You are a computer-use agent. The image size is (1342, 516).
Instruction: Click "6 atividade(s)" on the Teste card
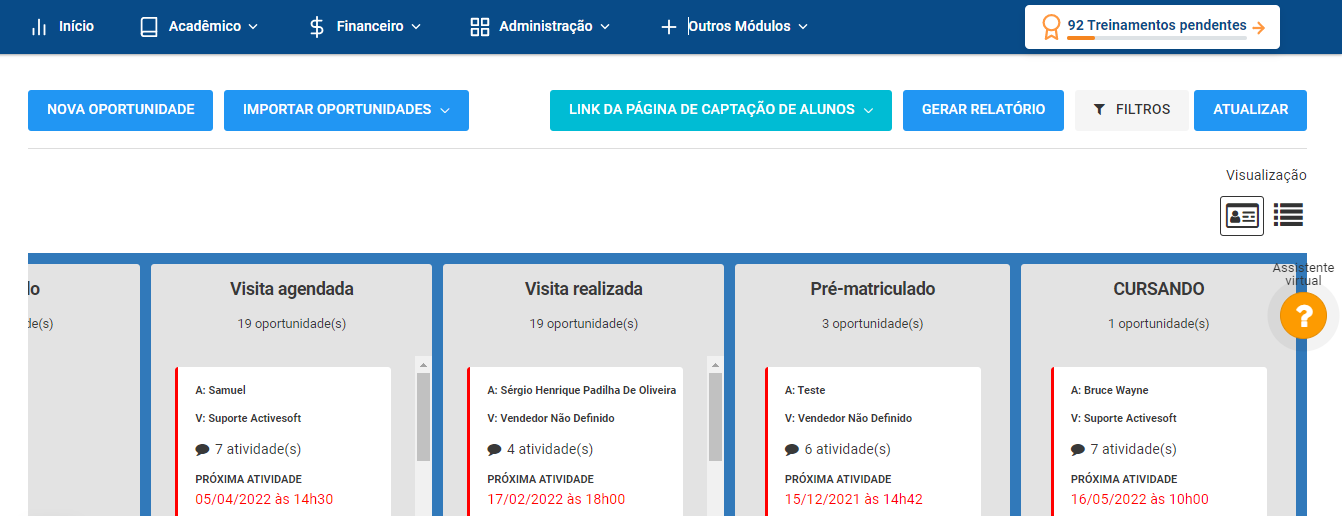[x=847, y=450]
